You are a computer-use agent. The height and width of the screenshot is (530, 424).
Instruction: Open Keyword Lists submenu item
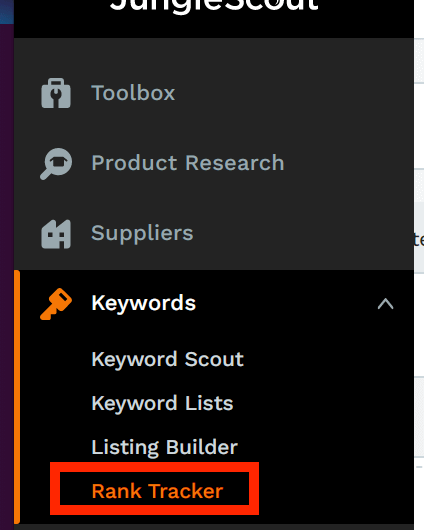tap(162, 403)
